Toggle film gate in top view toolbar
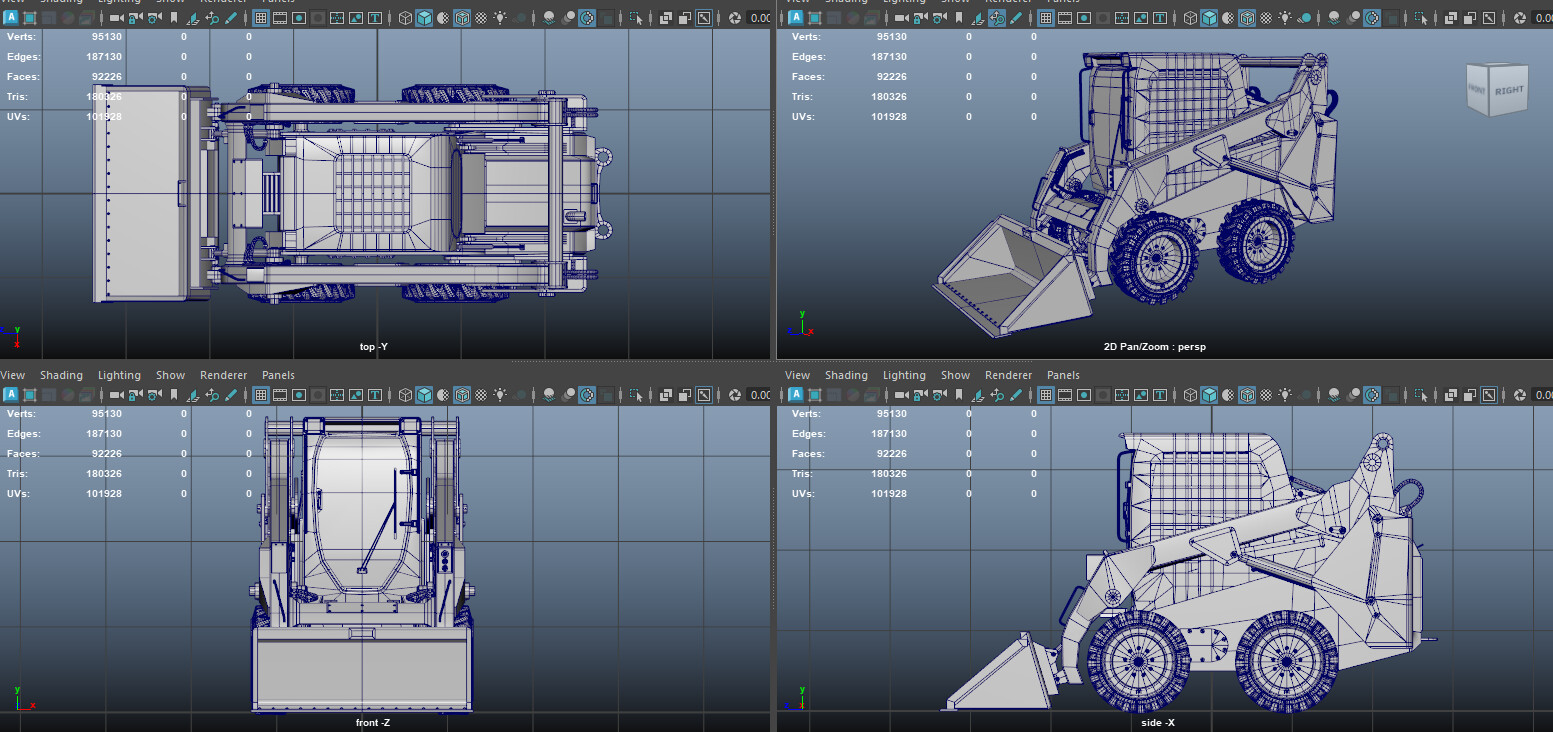The height and width of the screenshot is (732, 1553). tap(280, 18)
